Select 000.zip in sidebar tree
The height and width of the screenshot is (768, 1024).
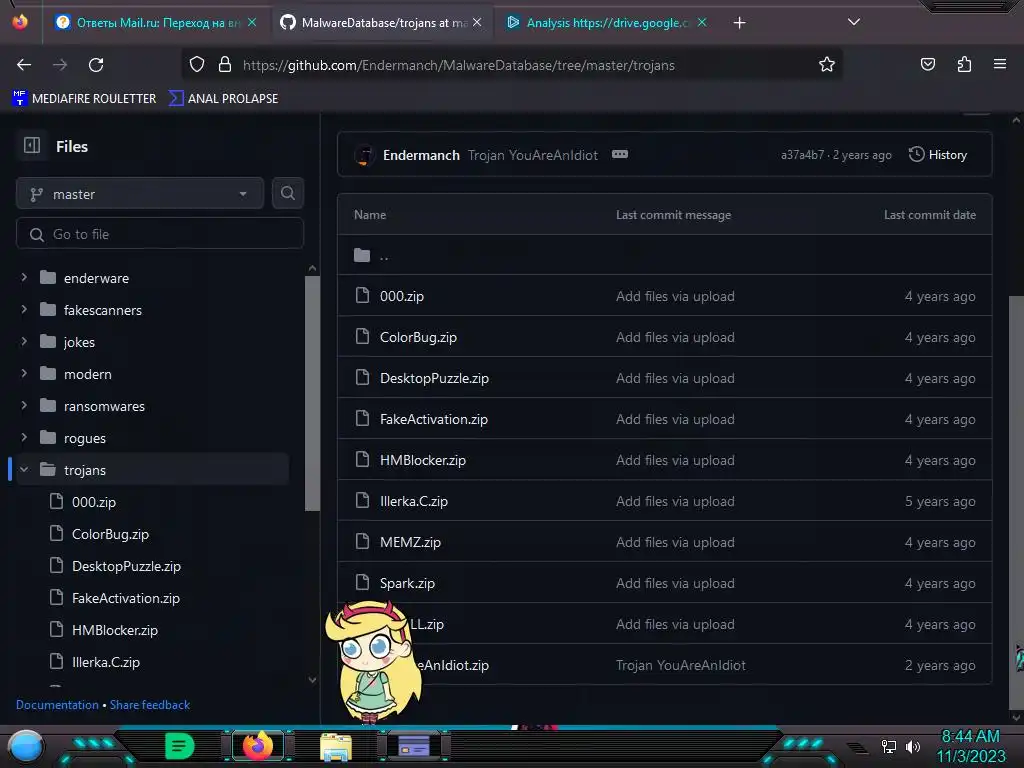(93, 502)
